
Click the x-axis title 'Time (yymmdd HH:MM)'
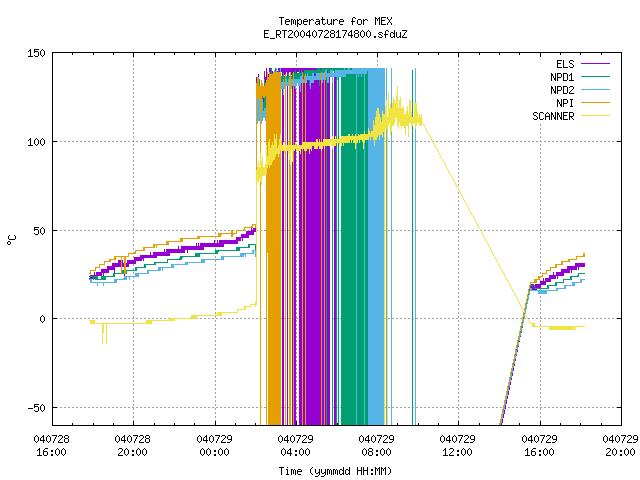(x=335, y=471)
